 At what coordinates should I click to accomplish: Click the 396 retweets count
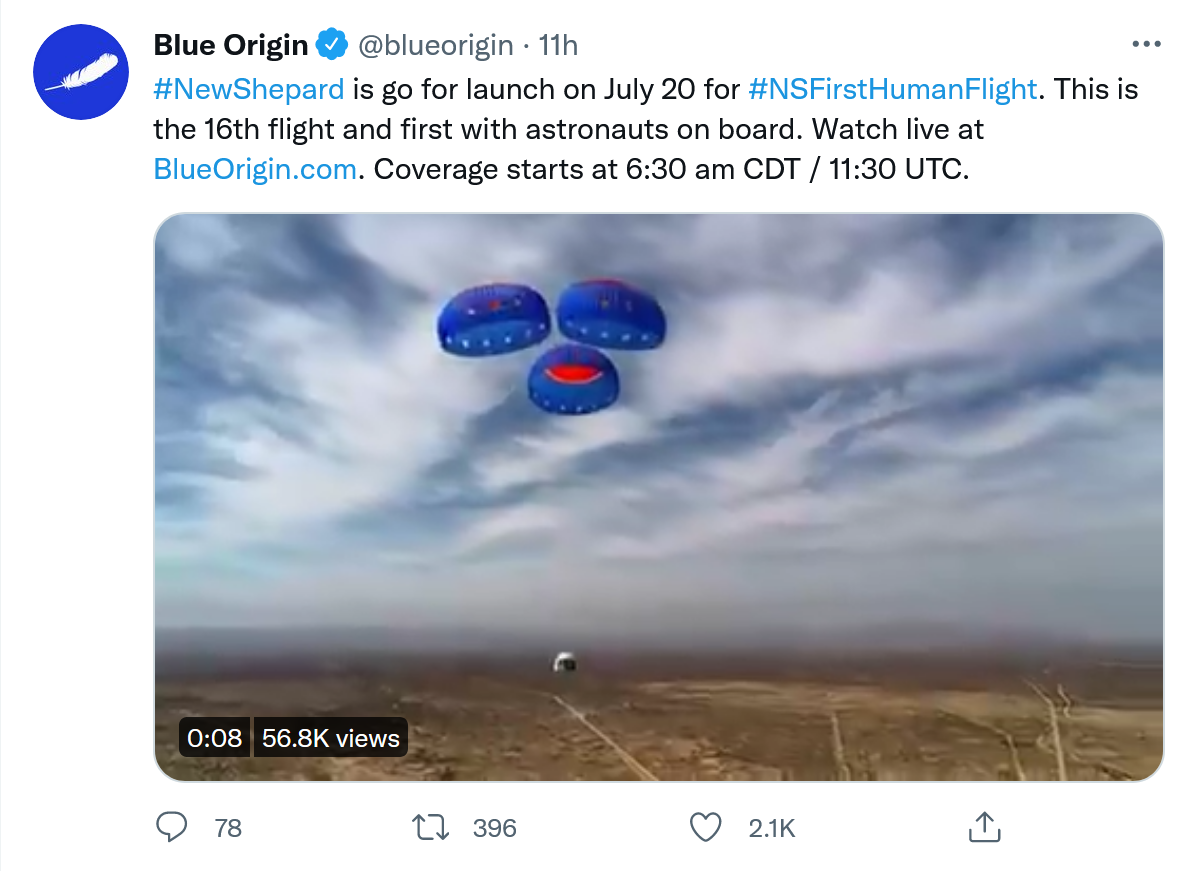(x=494, y=827)
